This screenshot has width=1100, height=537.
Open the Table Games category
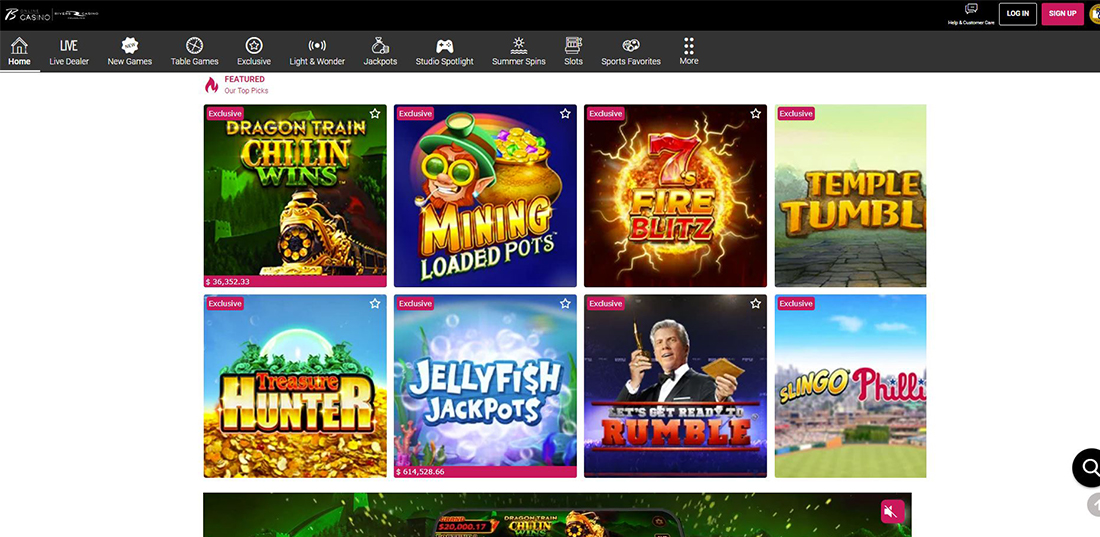click(194, 52)
